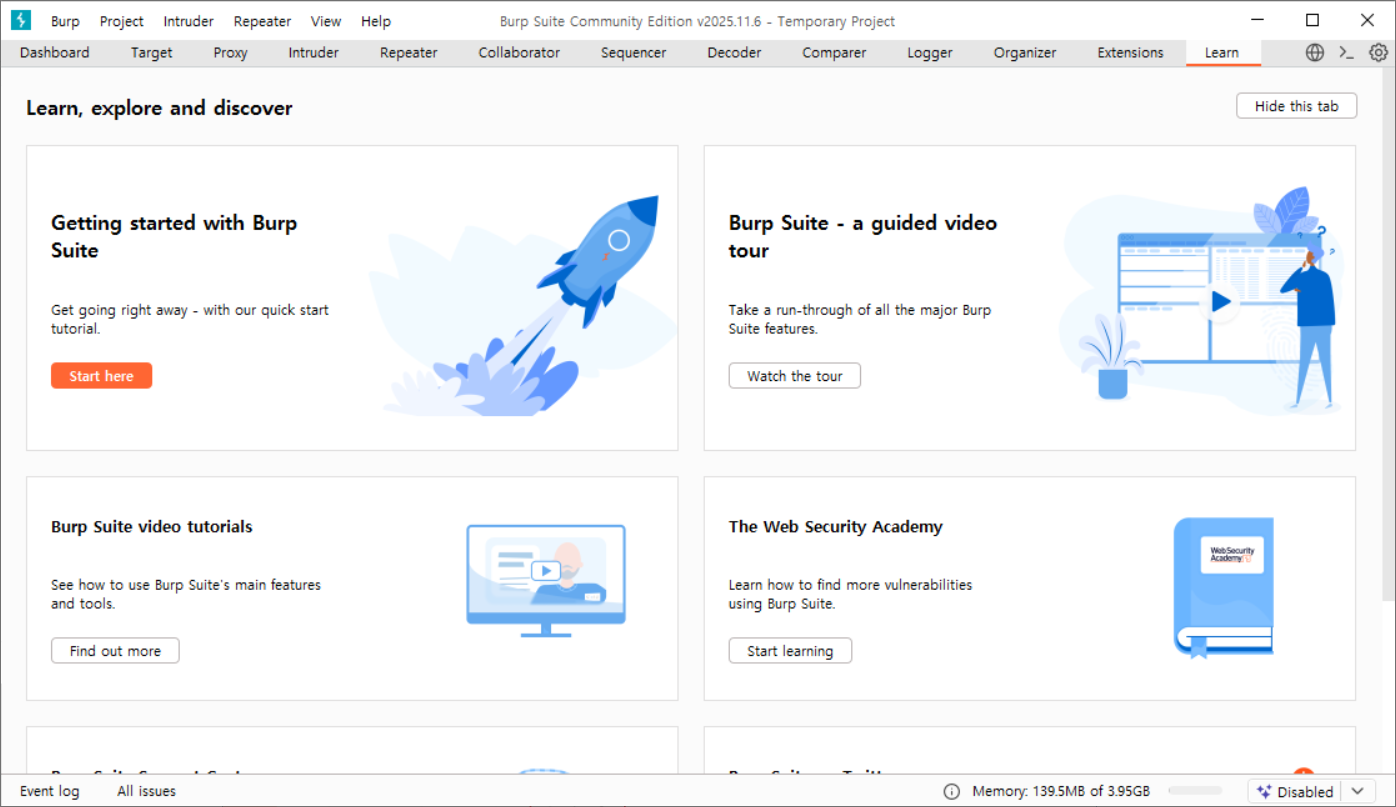This screenshot has height=807, width=1396.
Task: Open the View menu
Action: coord(326,21)
